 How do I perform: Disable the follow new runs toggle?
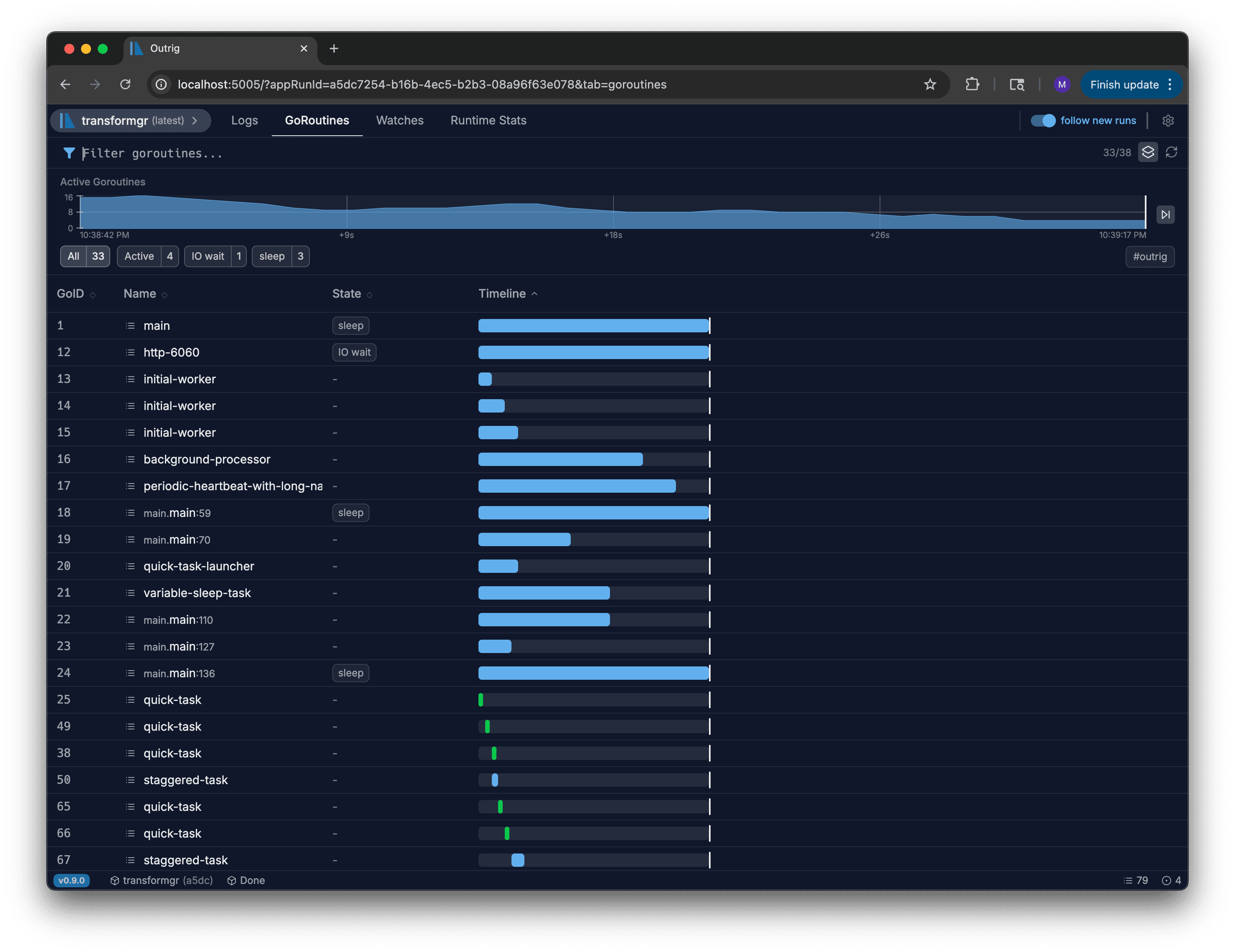click(x=1042, y=121)
